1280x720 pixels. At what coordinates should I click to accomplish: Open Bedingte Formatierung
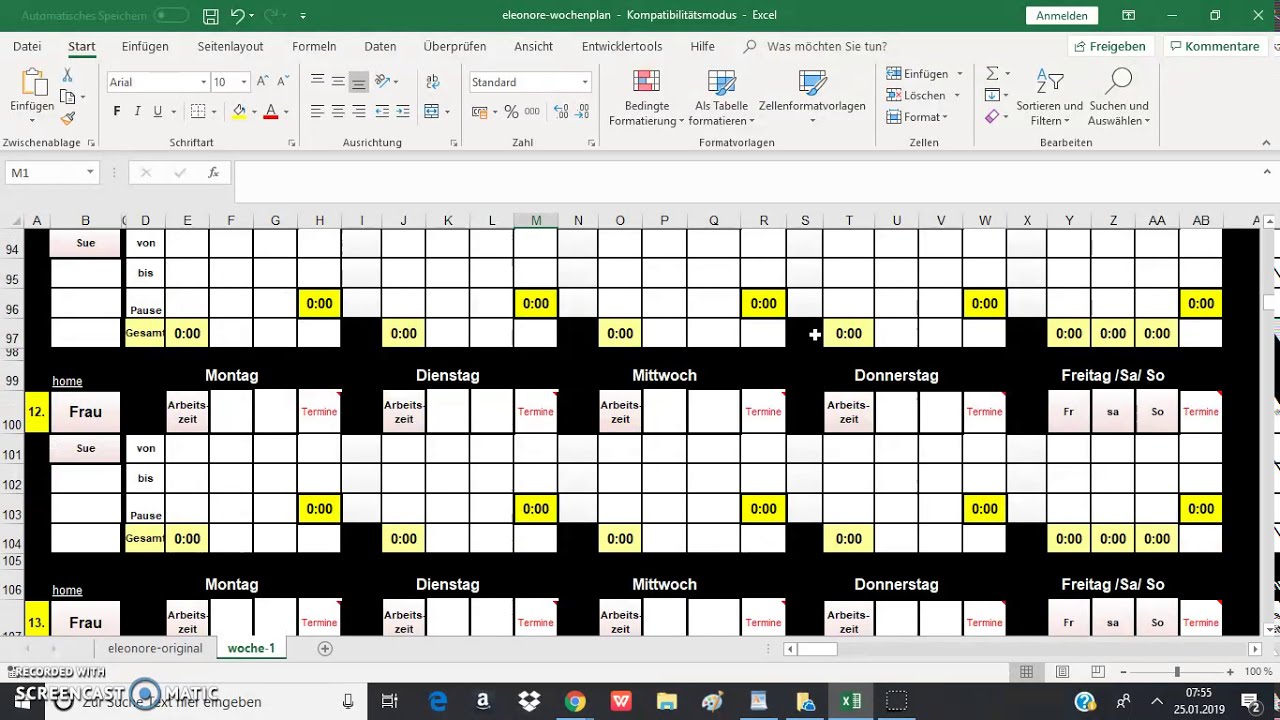coord(646,98)
